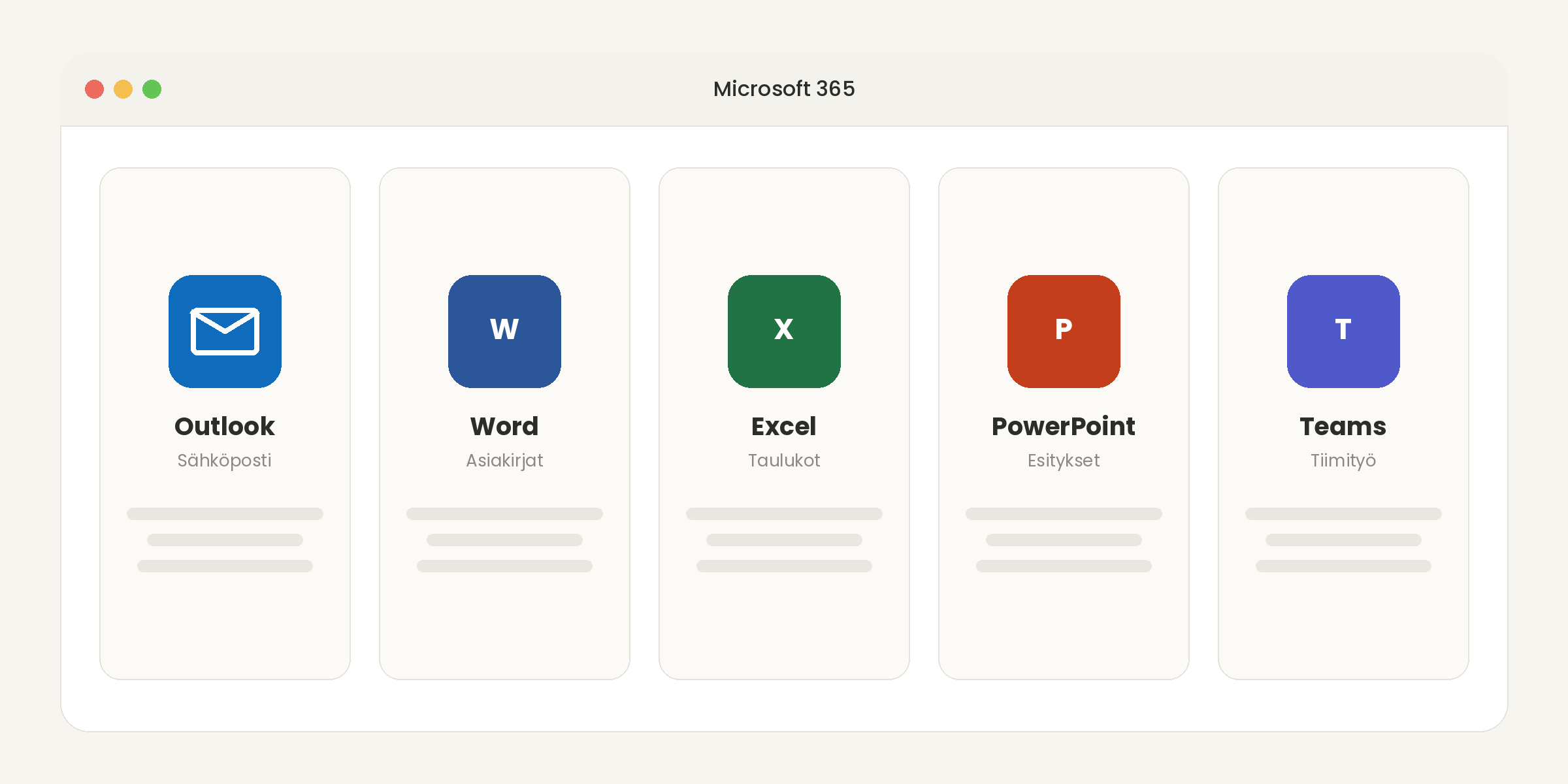
Task: Click the Microsoft 365 window title
Action: pyautogui.click(x=784, y=89)
